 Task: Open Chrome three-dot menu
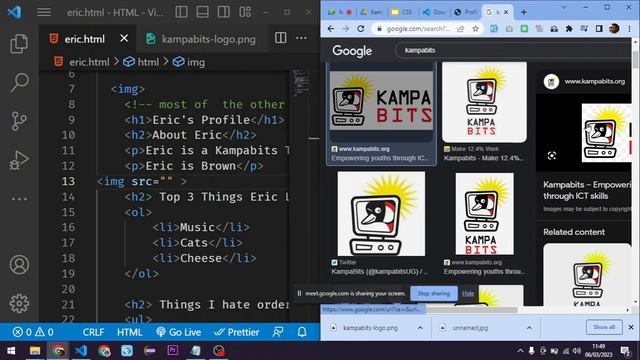click(x=629, y=29)
